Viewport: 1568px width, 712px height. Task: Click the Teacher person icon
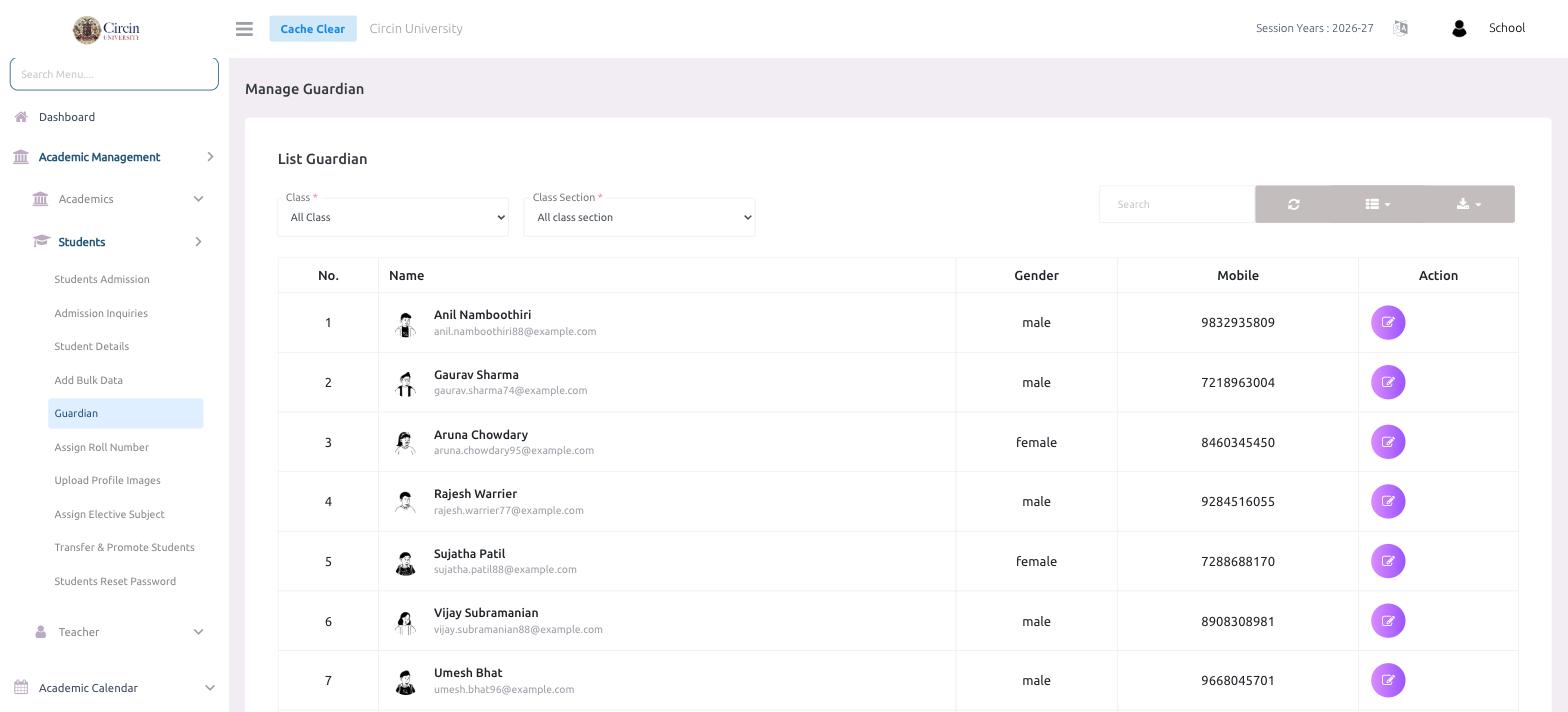click(x=41, y=632)
